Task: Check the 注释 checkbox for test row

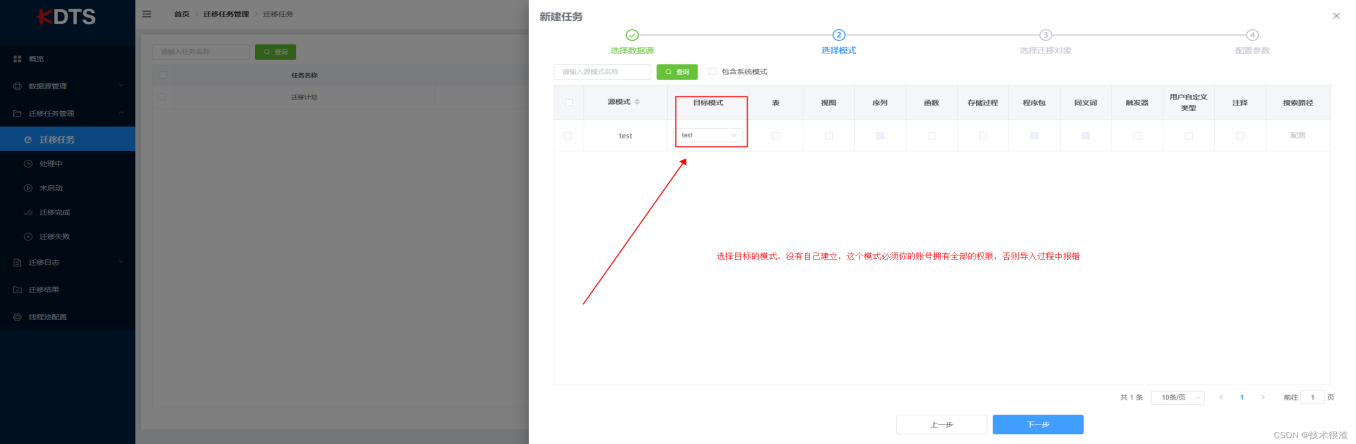Action: click(x=1240, y=135)
